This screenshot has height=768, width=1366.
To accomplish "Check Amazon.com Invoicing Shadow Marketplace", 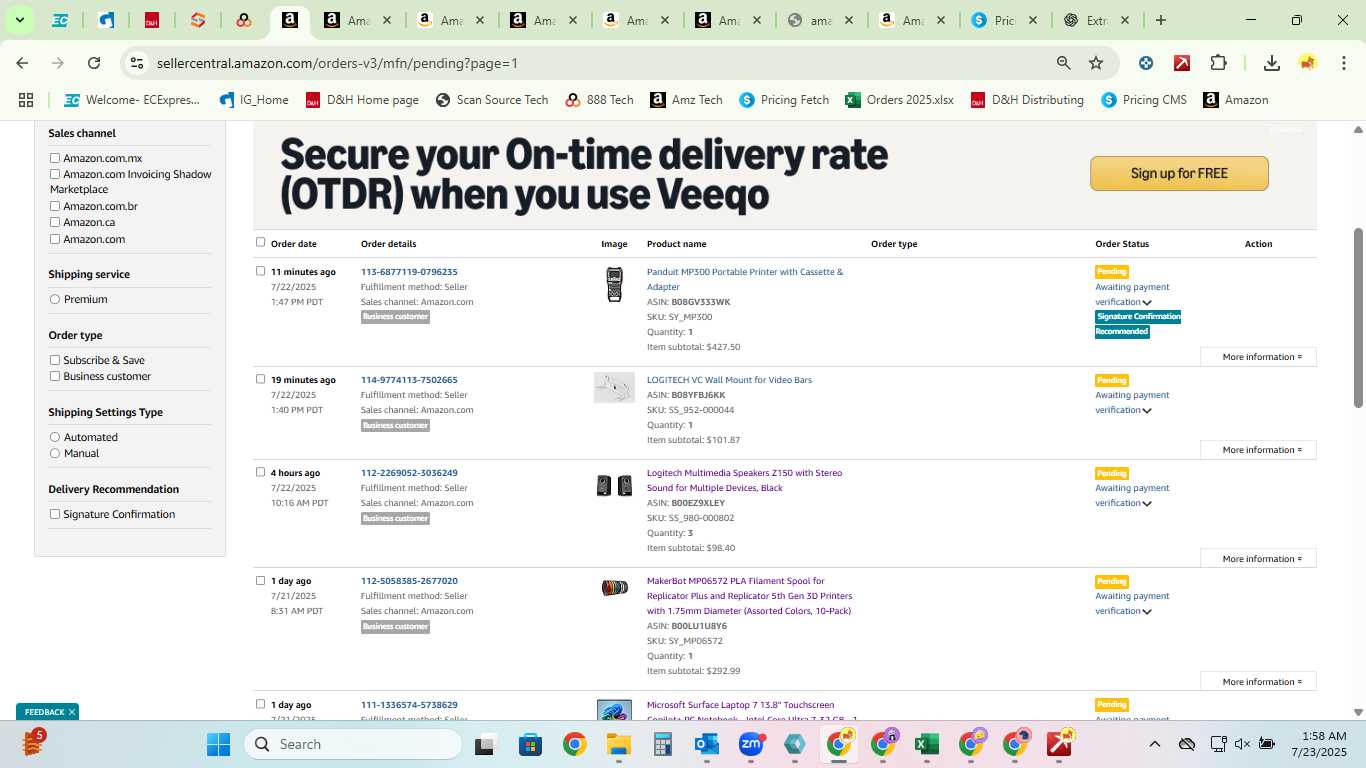I will tap(55, 174).
